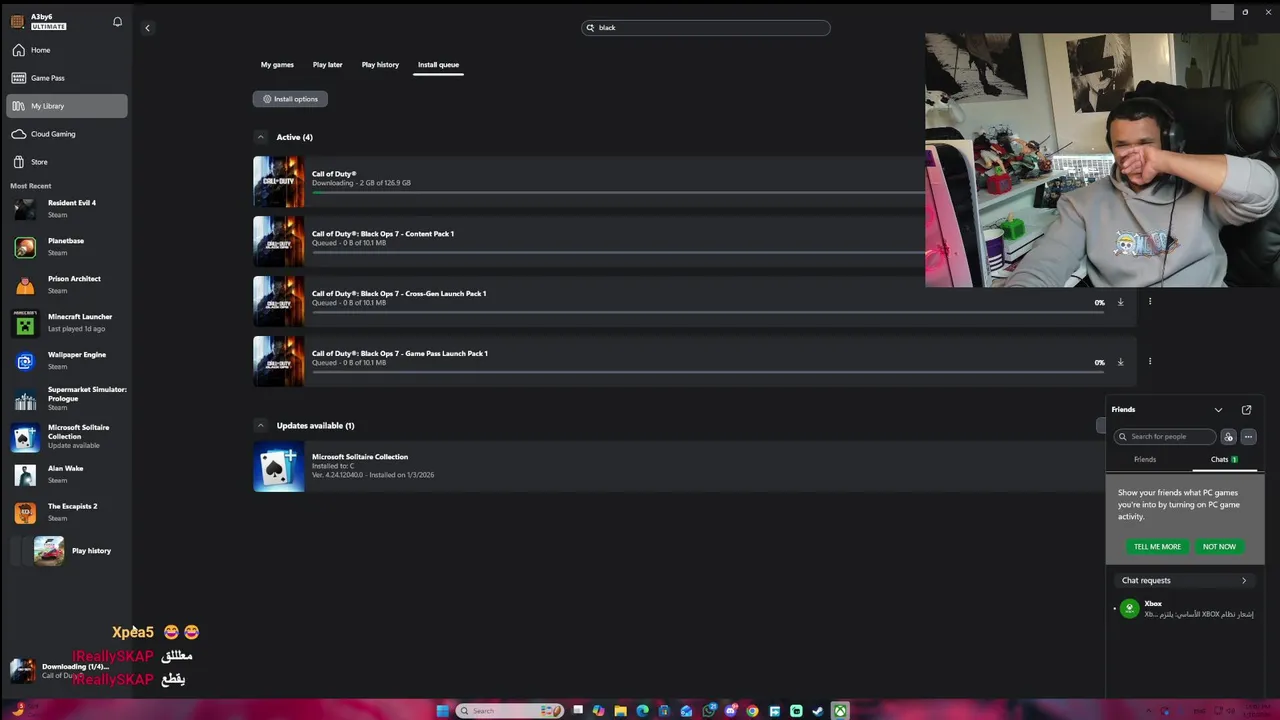Image resolution: width=1280 pixels, height=720 pixels.
Task: Open Google Chrome from taskbar
Action: [752, 711]
